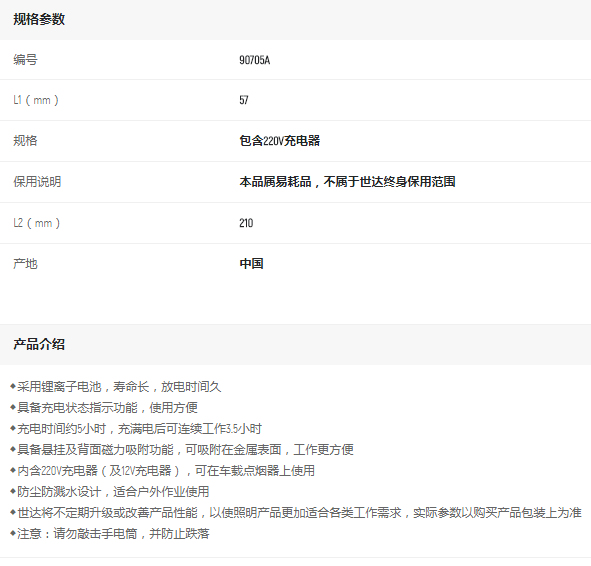This screenshot has width=591, height=566.
Task: Click the origin value 中国
Action: [x=251, y=264]
